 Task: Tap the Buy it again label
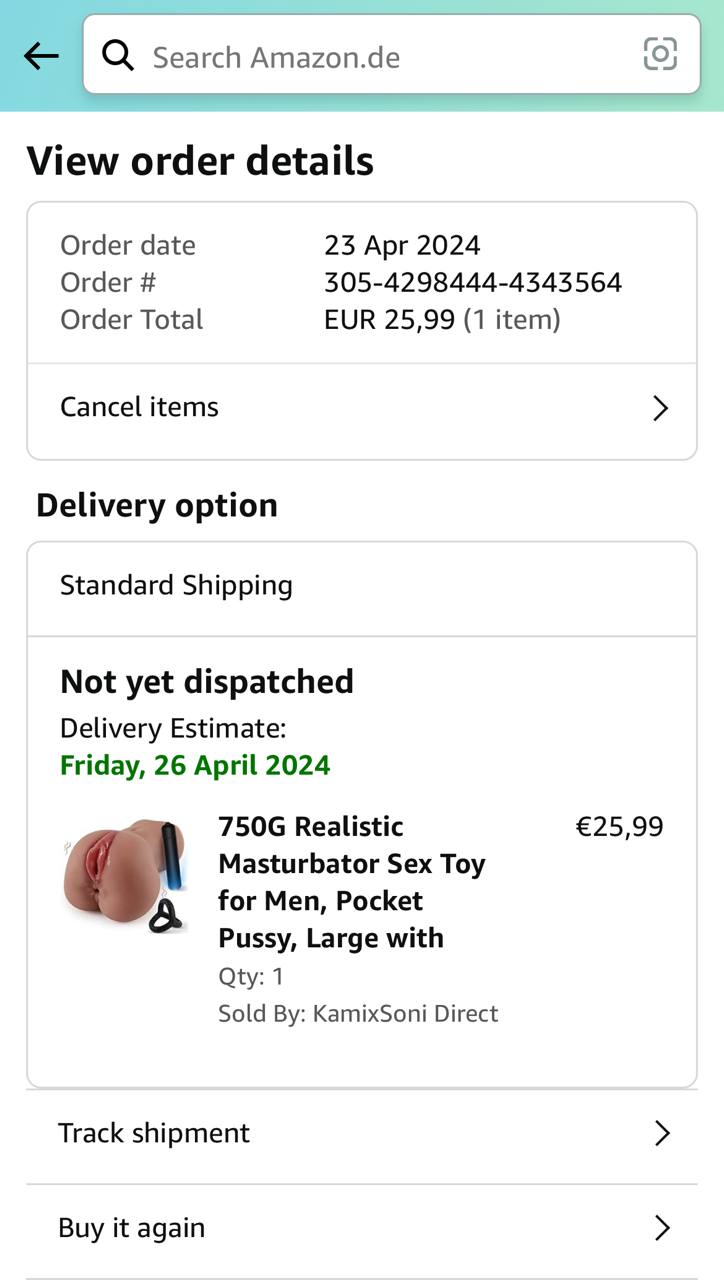click(132, 1228)
